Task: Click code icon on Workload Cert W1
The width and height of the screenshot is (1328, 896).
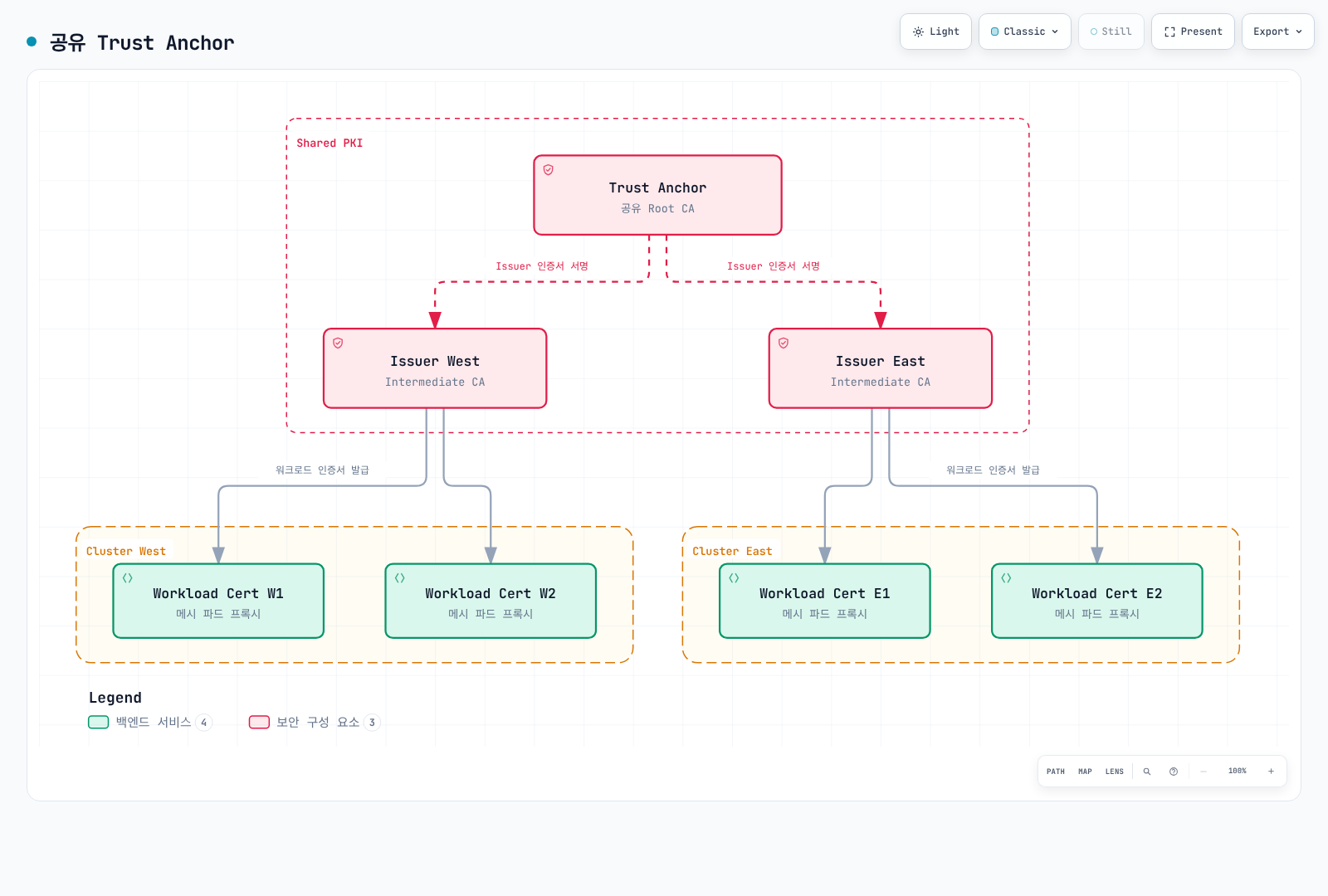Action: click(128, 578)
